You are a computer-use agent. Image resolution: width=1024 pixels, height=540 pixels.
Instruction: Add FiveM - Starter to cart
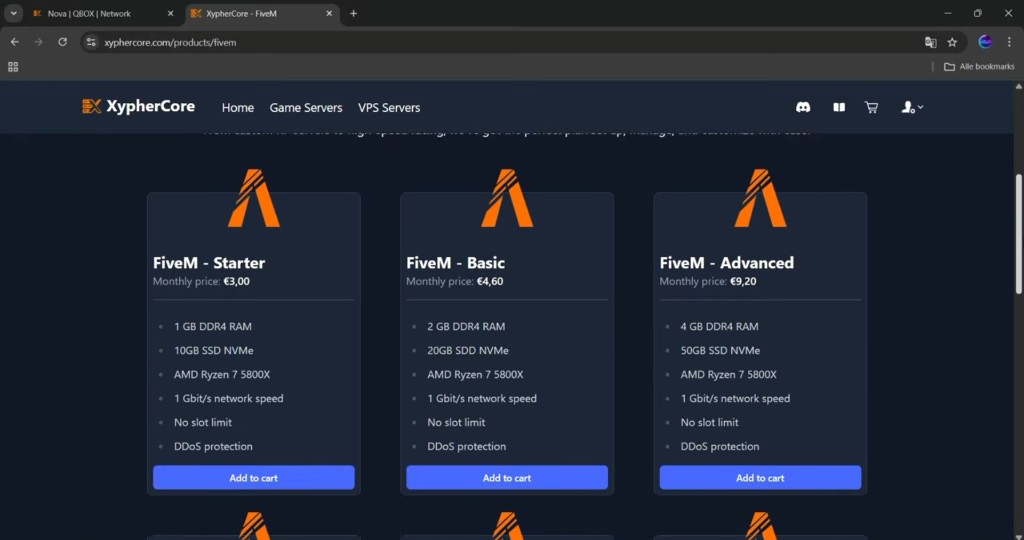point(253,477)
